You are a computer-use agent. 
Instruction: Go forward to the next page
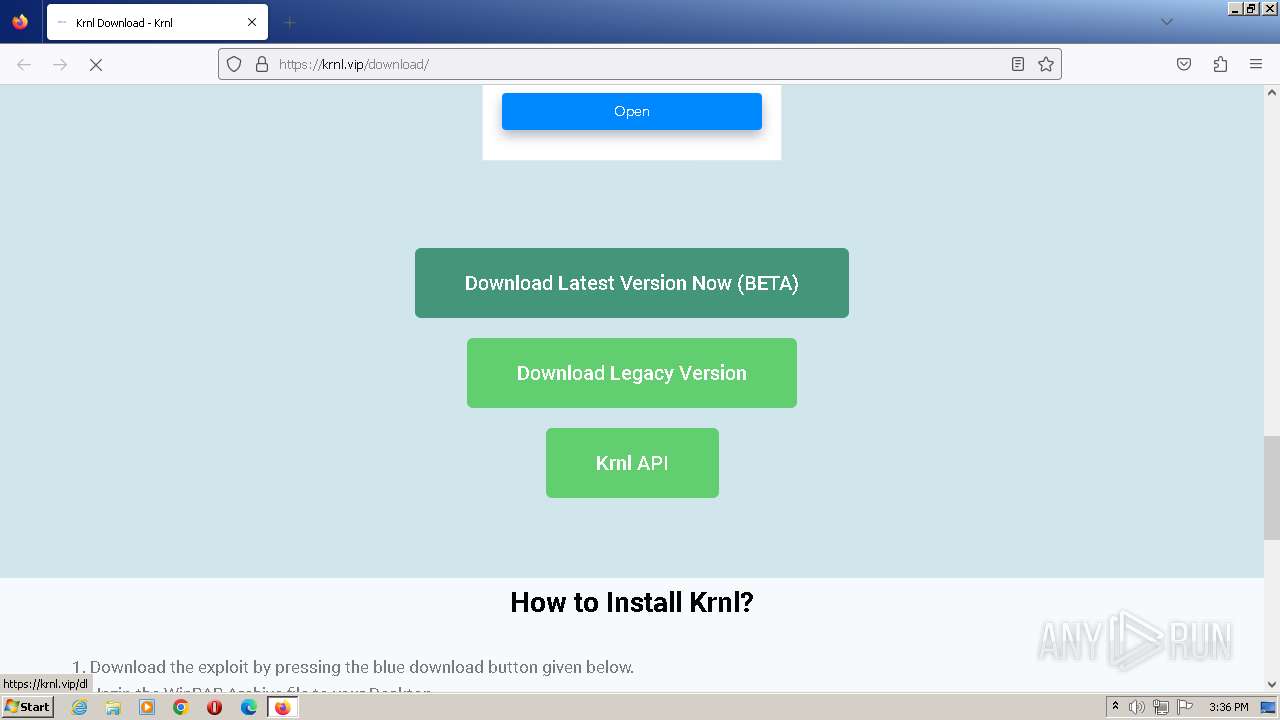tap(60, 64)
